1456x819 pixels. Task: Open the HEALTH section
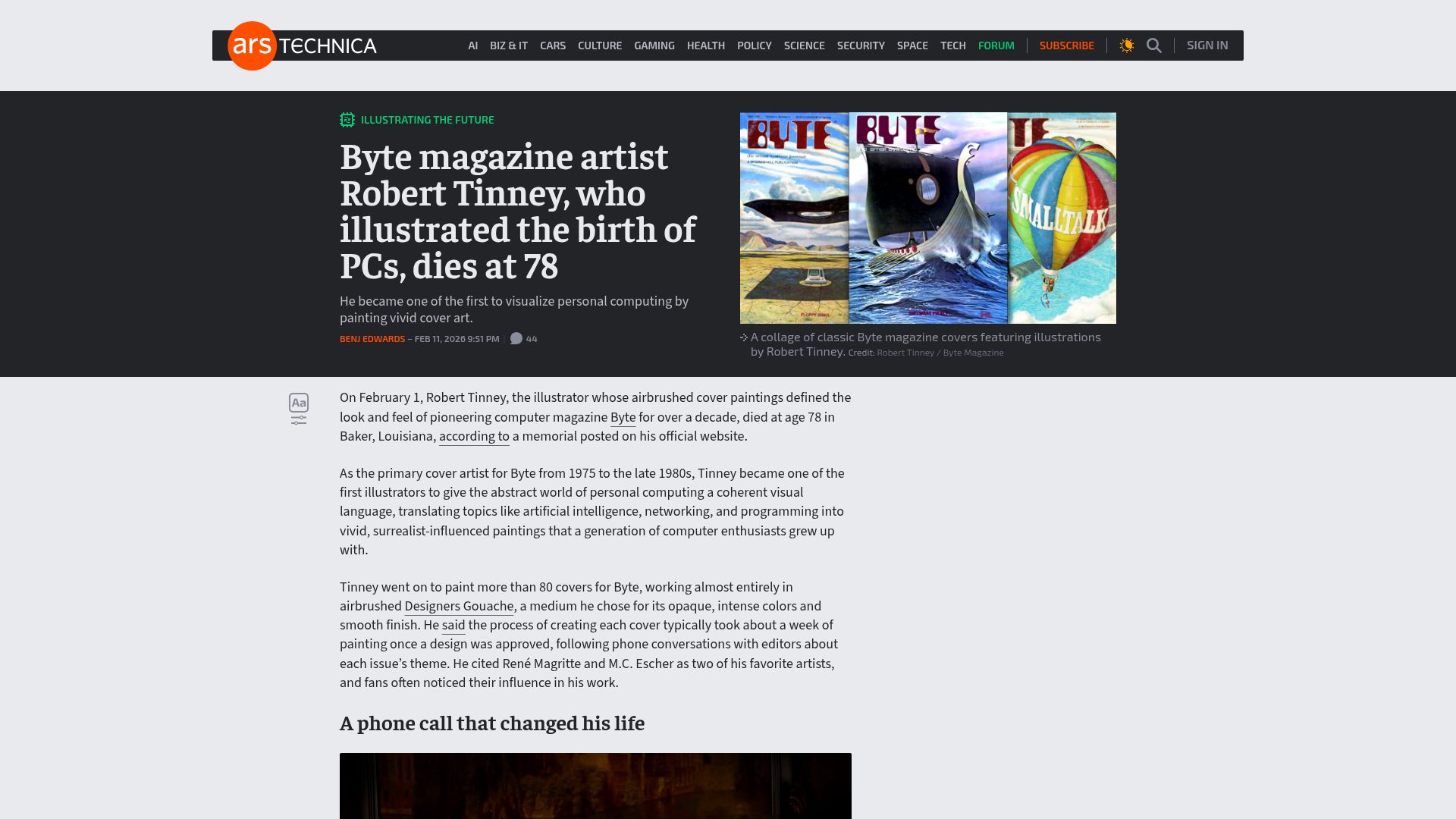pos(706,45)
